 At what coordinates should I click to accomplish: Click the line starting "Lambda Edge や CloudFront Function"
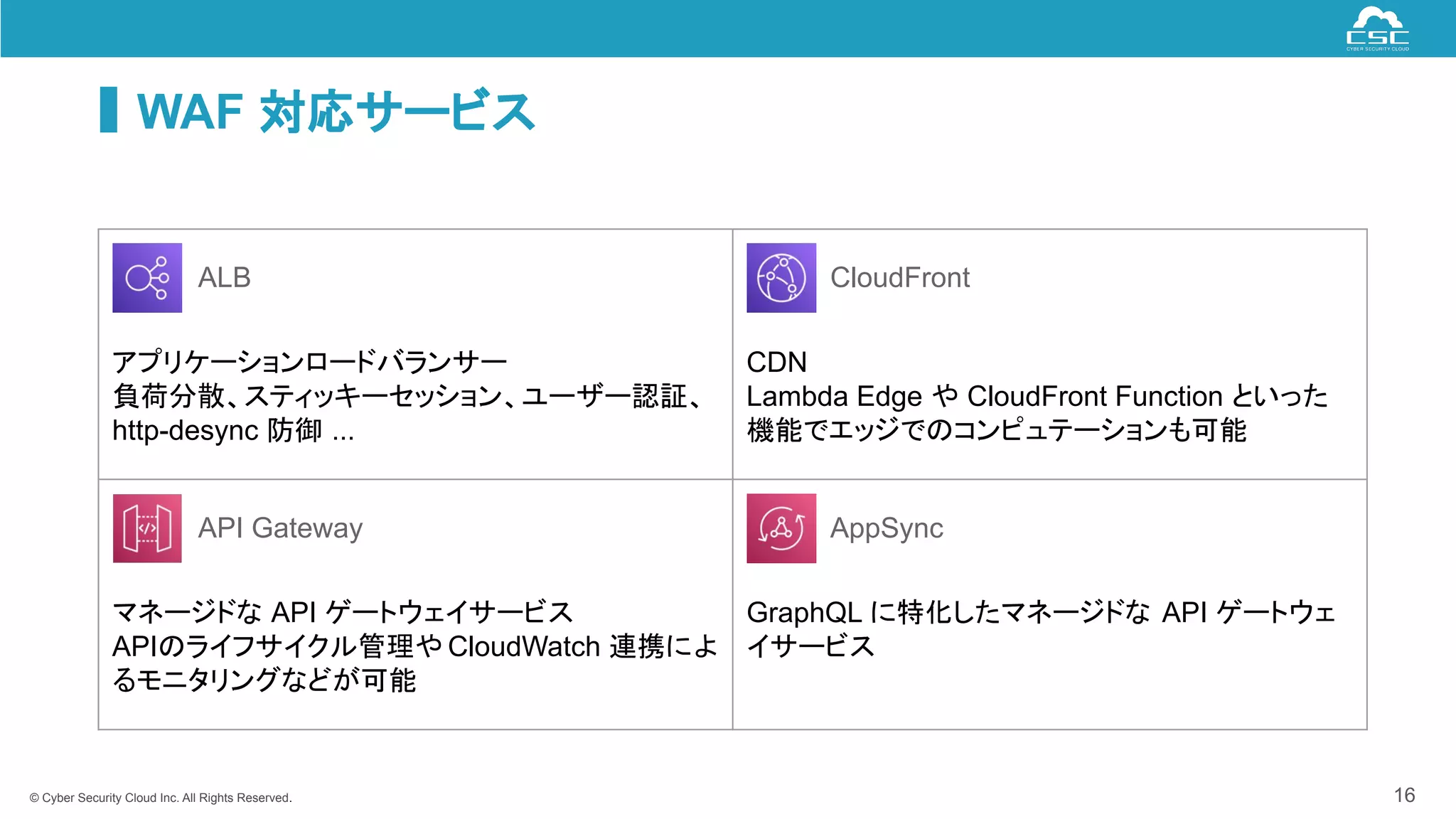[1037, 396]
